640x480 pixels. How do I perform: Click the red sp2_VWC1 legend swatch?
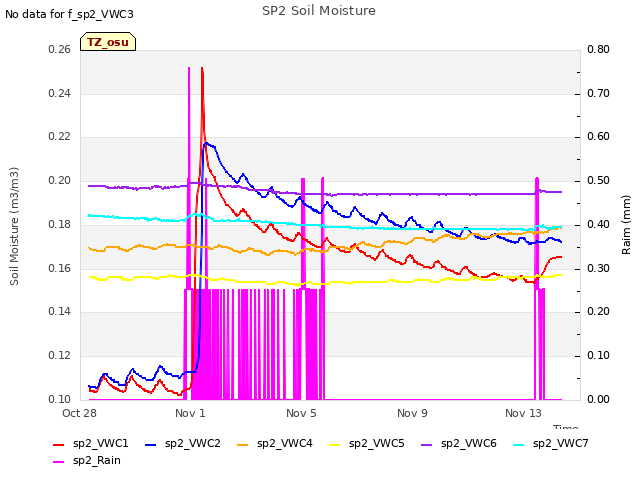(59, 445)
